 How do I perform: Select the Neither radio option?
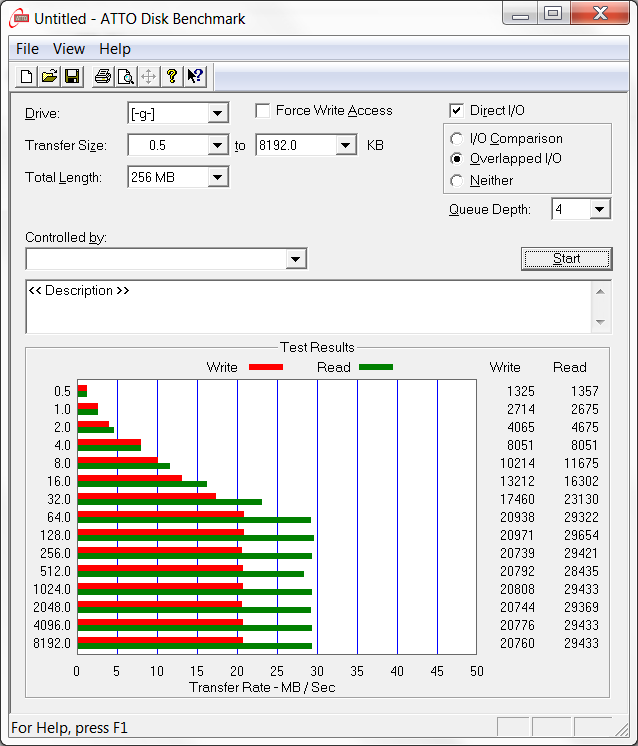457,181
